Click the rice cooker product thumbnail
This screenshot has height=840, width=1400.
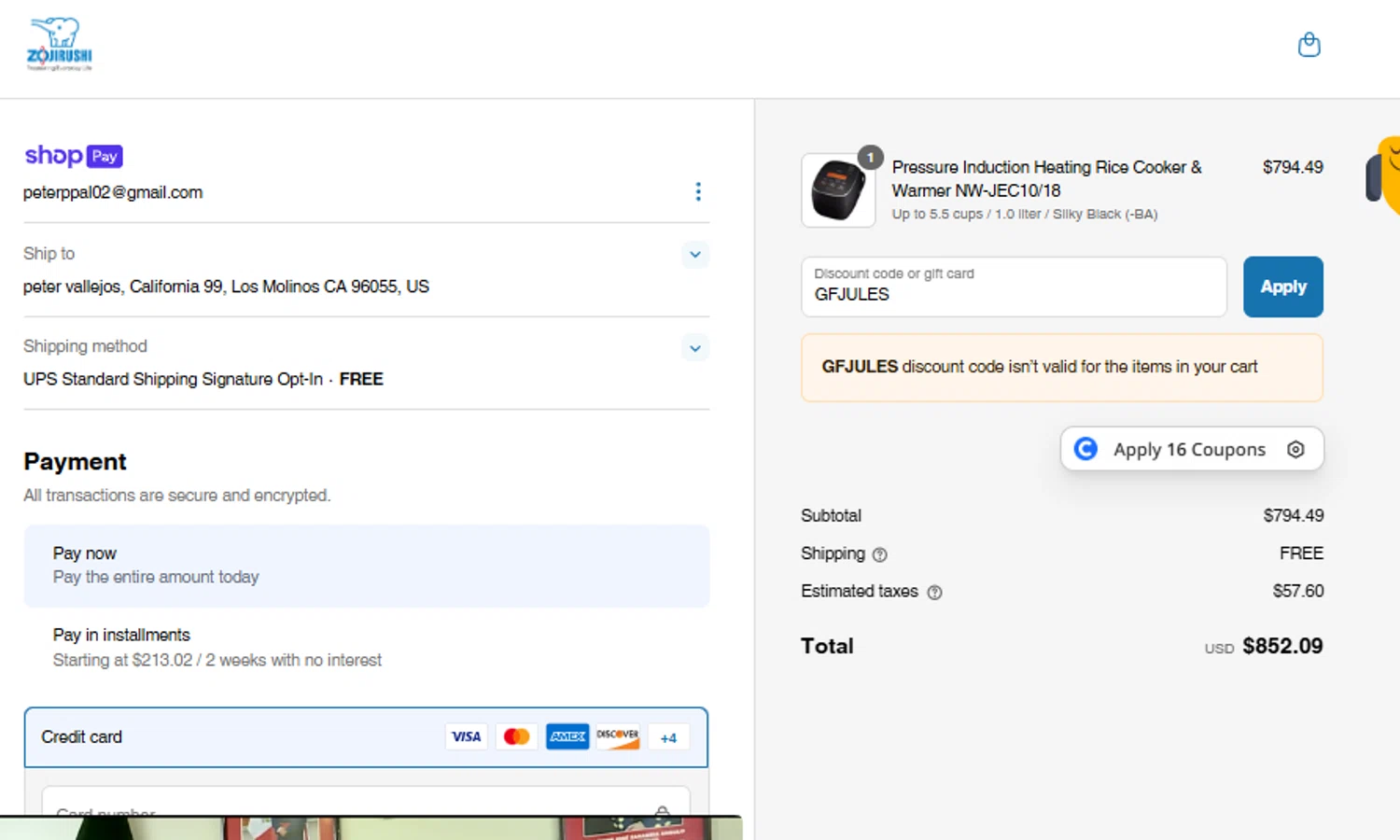tap(838, 190)
